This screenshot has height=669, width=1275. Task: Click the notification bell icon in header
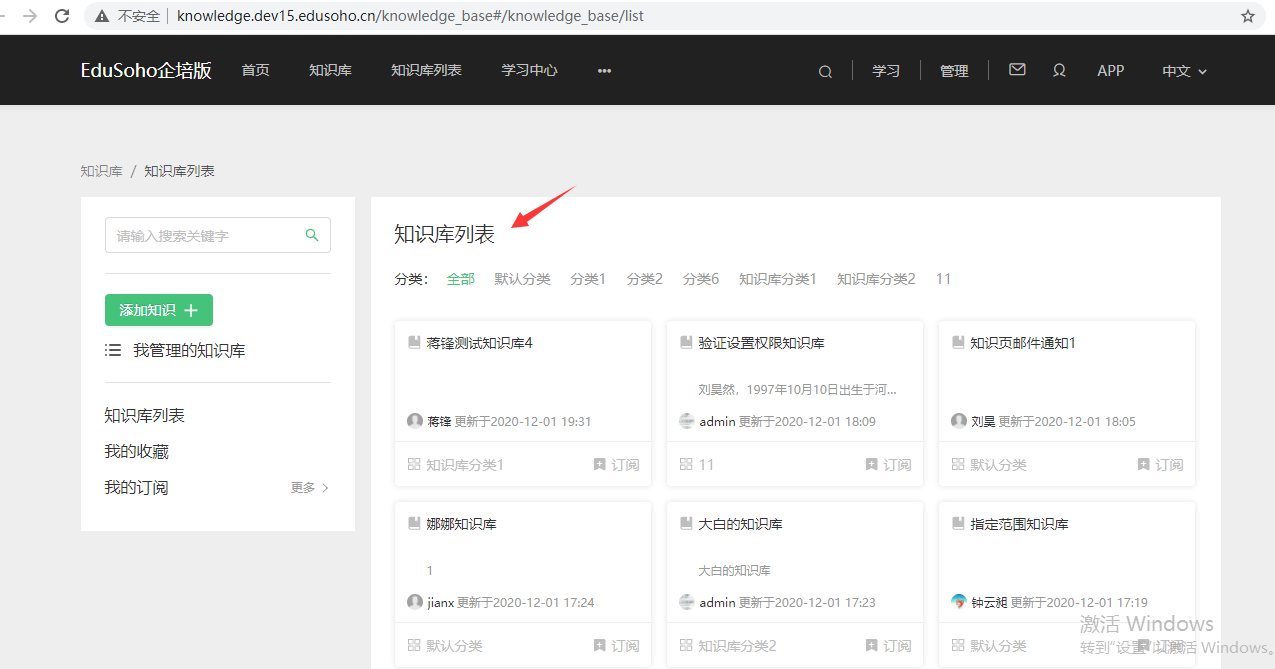tap(1059, 70)
